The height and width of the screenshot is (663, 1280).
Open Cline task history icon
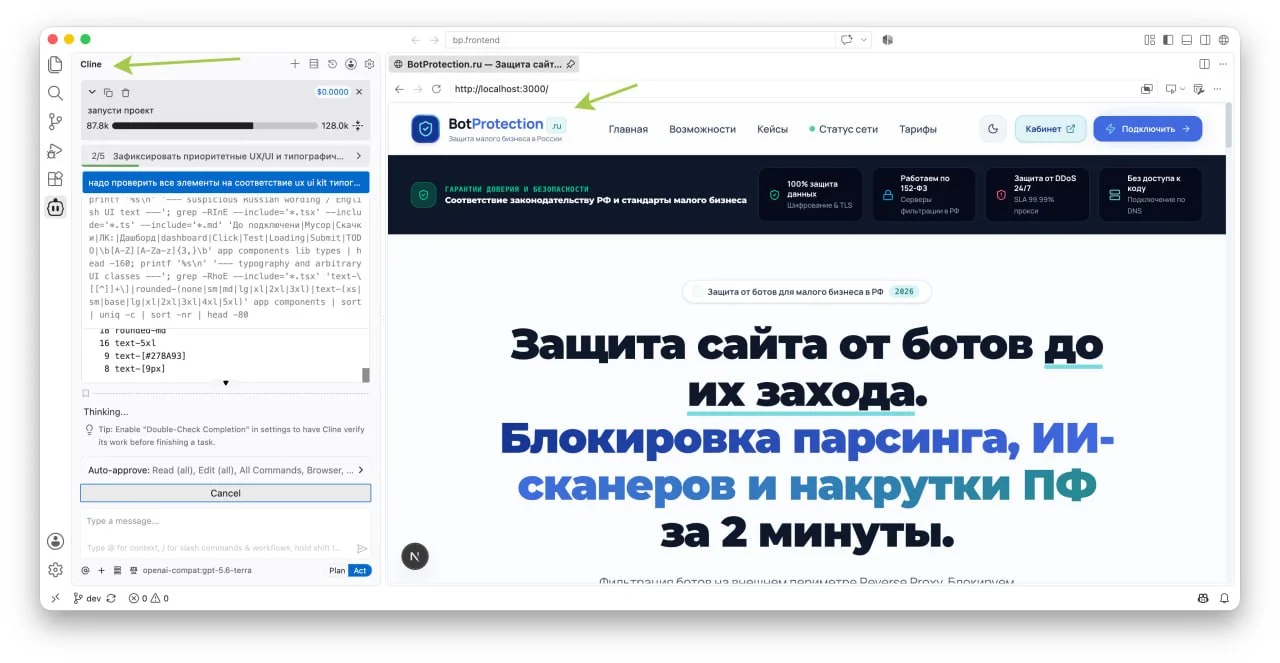point(332,64)
